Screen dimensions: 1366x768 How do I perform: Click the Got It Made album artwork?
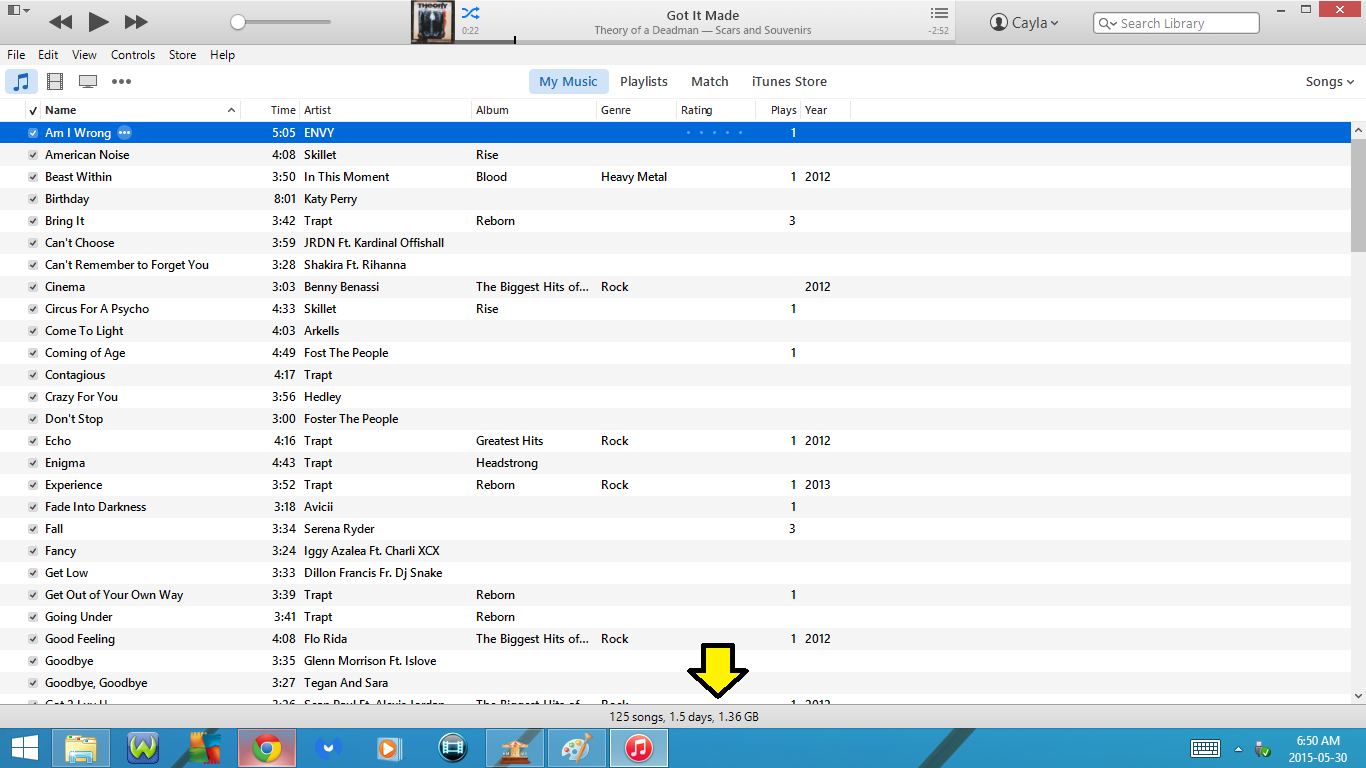[433, 22]
